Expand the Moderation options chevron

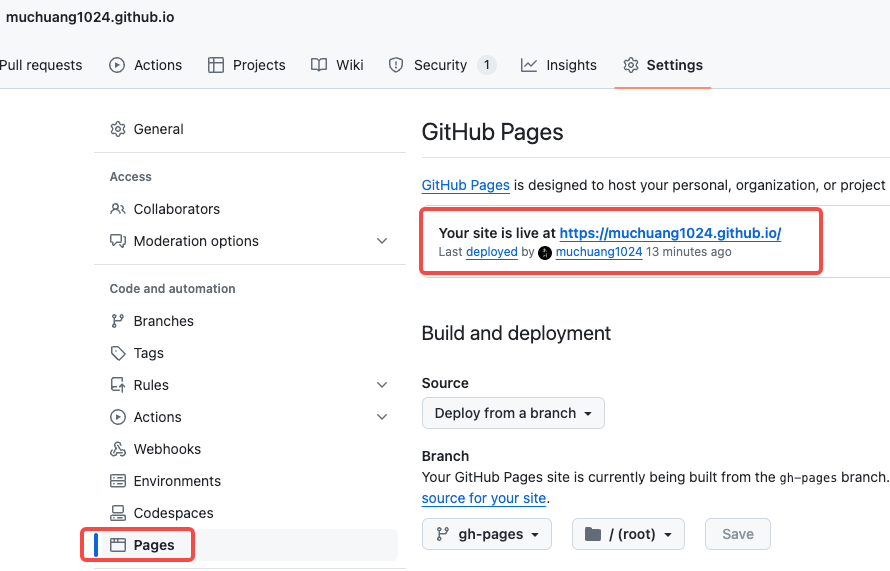coord(382,241)
